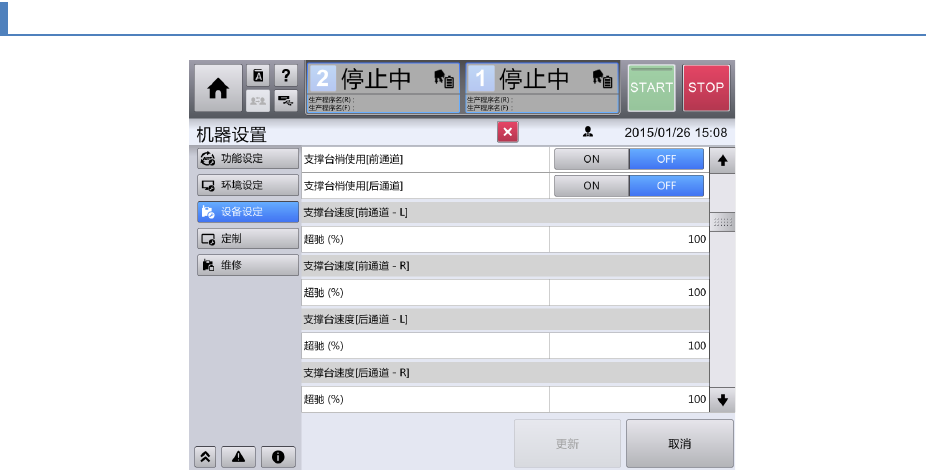Image resolution: width=926 pixels, height=471 pixels.
Task: Click the operator icon in lane 1 panel
Action: [602, 78]
